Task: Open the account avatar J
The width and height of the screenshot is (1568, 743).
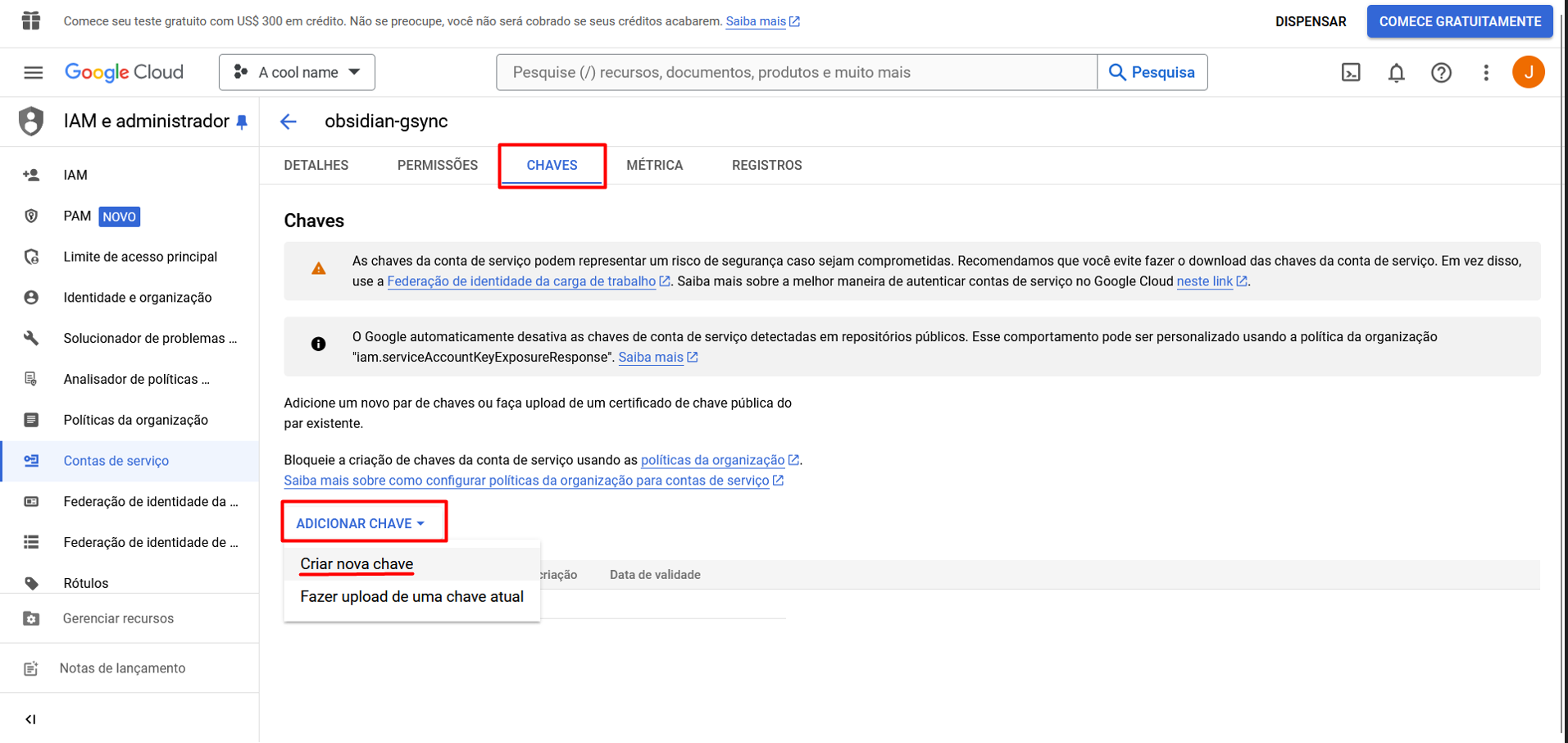Action: pyautogui.click(x=1529, y=72)
